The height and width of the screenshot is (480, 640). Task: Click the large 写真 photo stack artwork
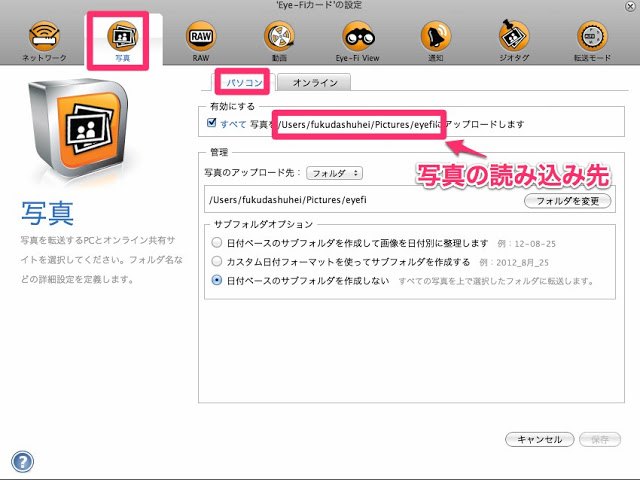[79, 129]
